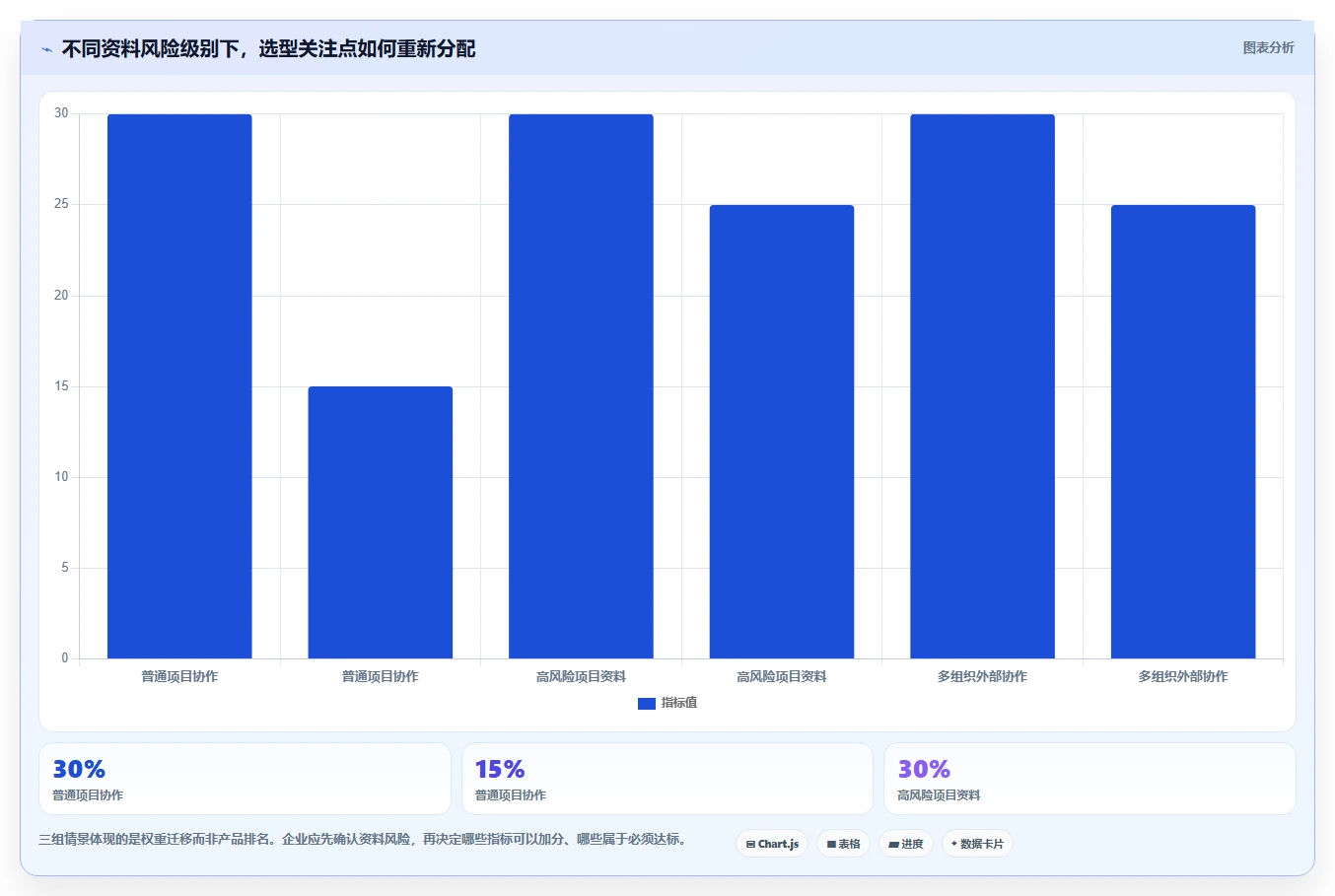Viewport: 1335px width, 896px height.
Task: Click the 数据卡片 tag pill
Action: (977, 844)
